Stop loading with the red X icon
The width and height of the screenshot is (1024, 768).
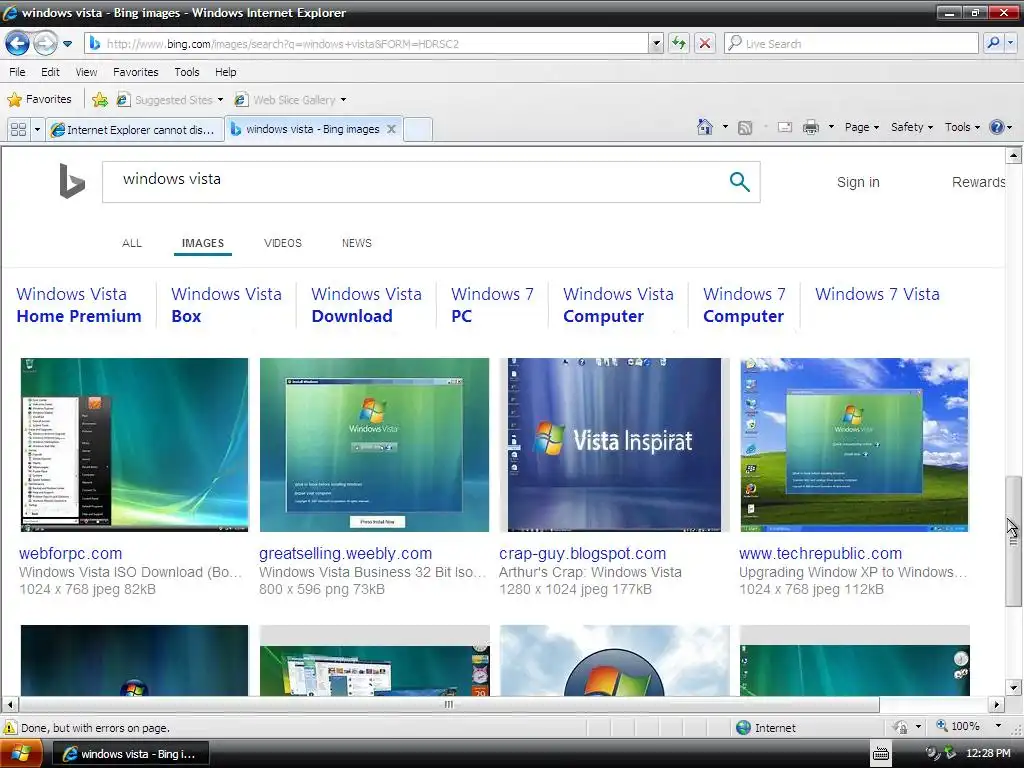click(705, 44)
